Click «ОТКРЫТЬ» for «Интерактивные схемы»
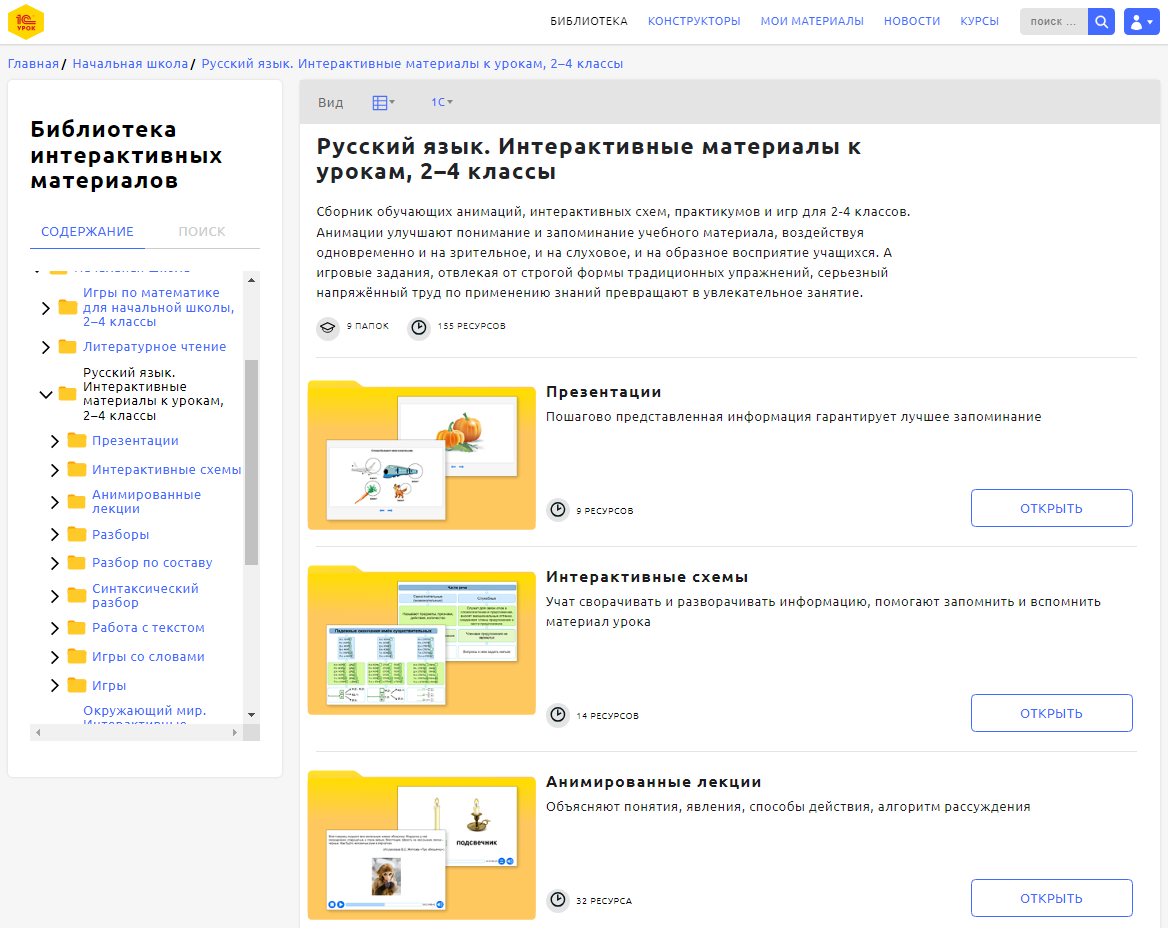 click(1051, 712)
